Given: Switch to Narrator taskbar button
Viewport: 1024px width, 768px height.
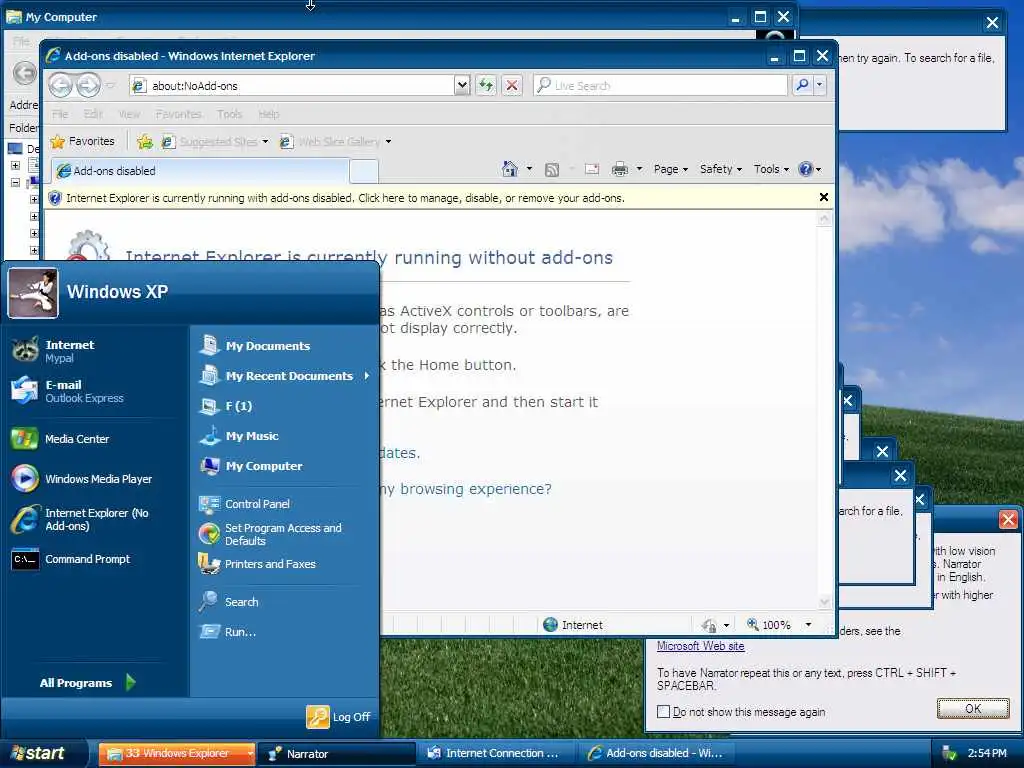Looking at the screenshot, I should pyautogui.click(x=336, y=753).
